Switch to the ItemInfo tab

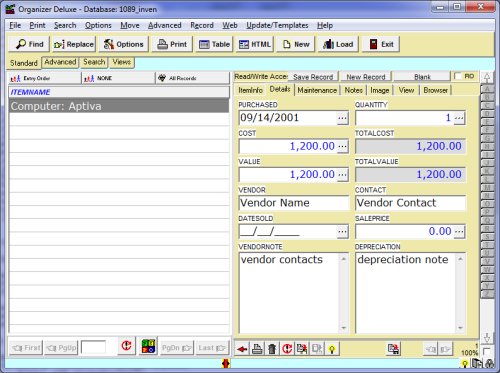(251, 90)
